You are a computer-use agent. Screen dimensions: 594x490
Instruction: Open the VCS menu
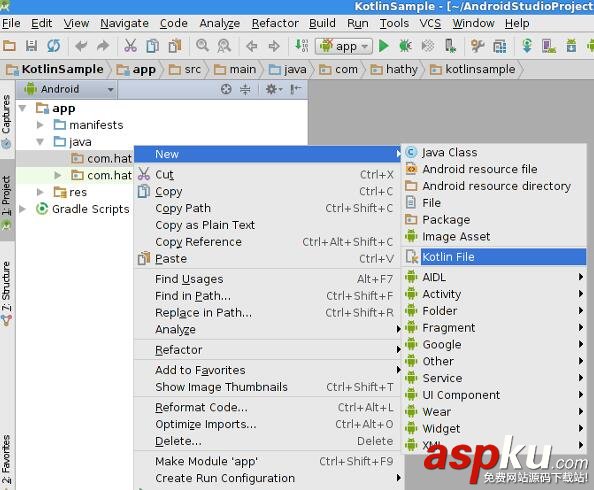point(430,23)
